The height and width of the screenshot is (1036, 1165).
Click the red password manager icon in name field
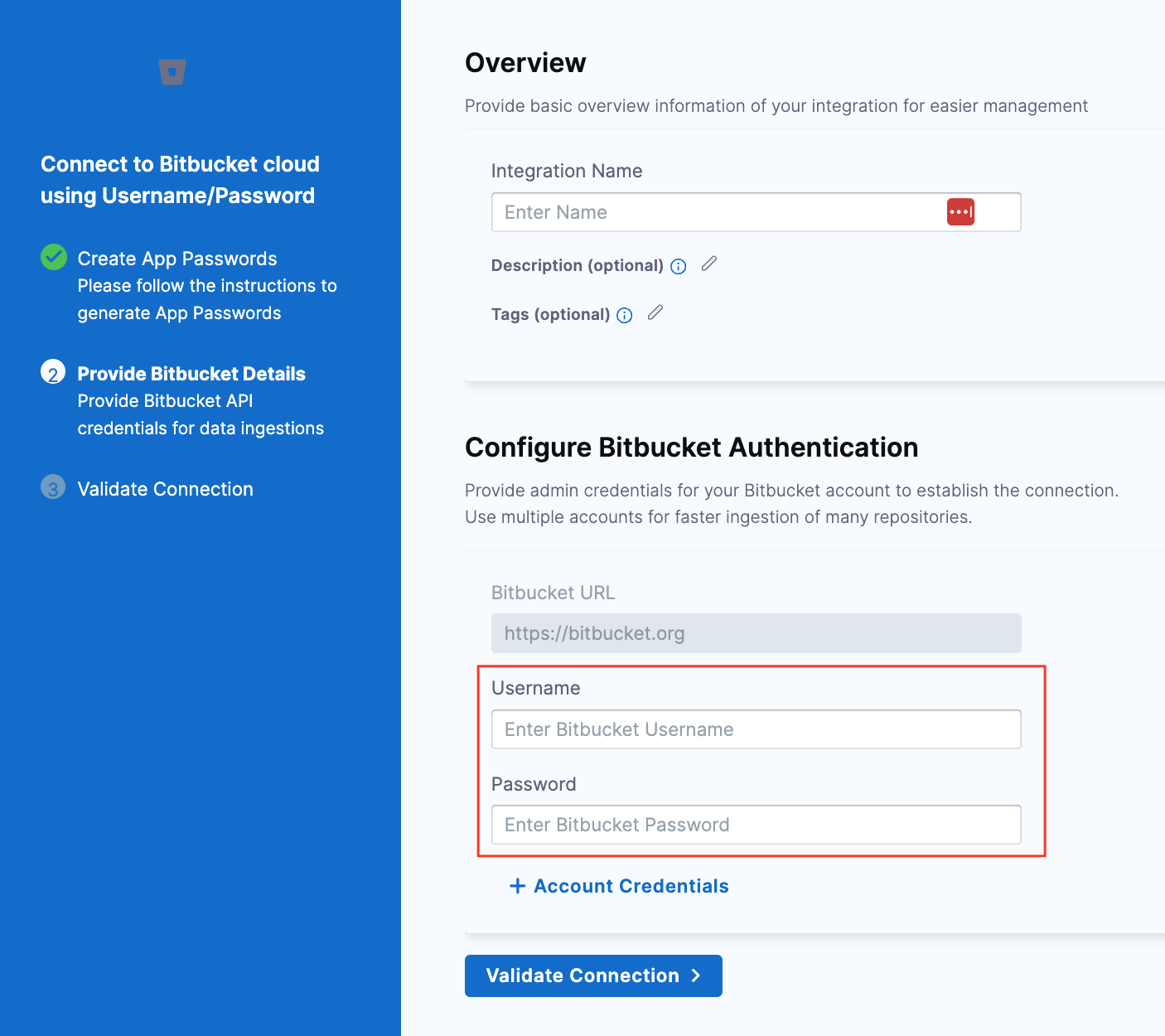click(960, 212)
